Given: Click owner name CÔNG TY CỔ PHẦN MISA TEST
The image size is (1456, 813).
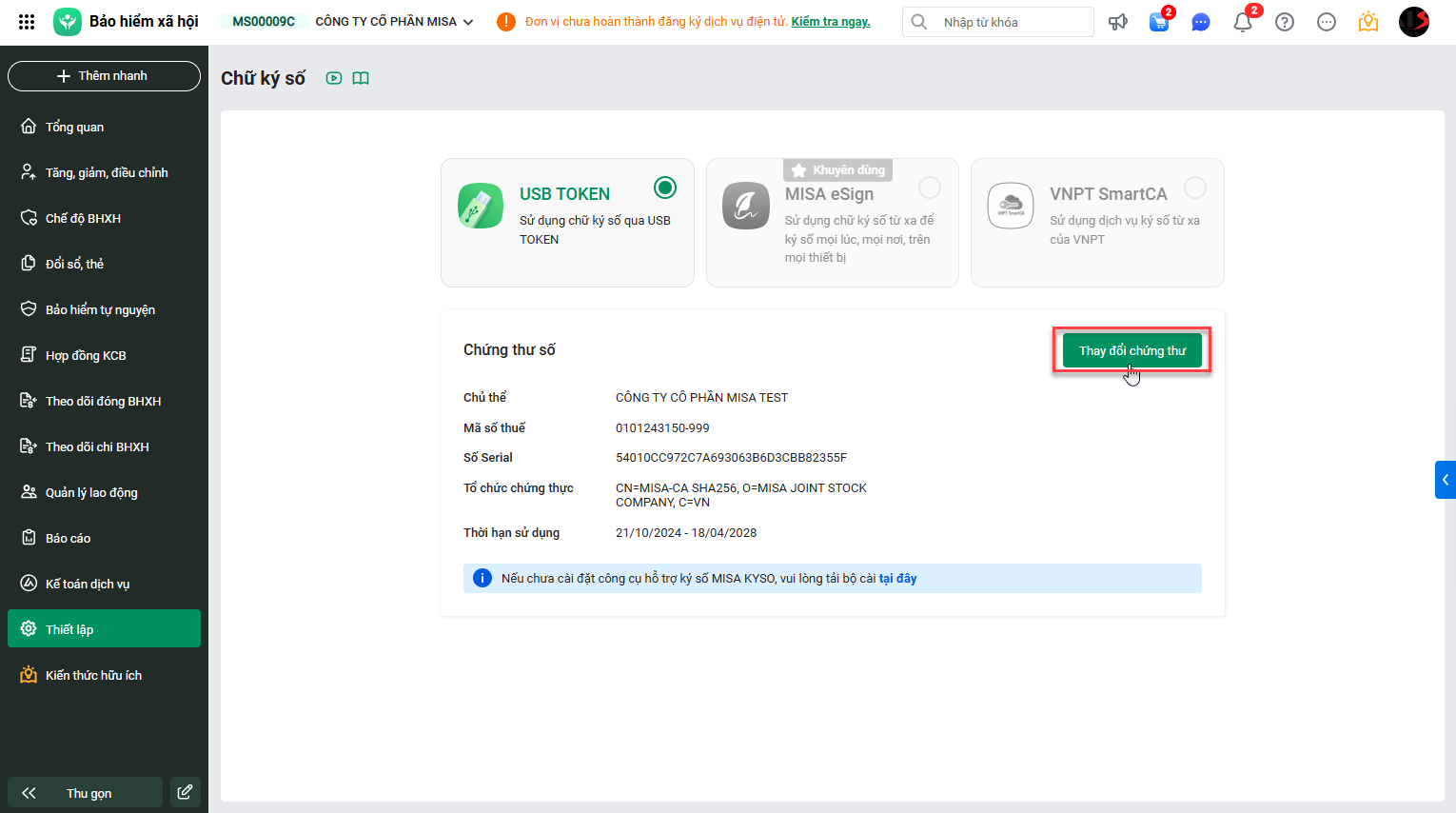Looking at the screenshot, I should tap(702, 398).
